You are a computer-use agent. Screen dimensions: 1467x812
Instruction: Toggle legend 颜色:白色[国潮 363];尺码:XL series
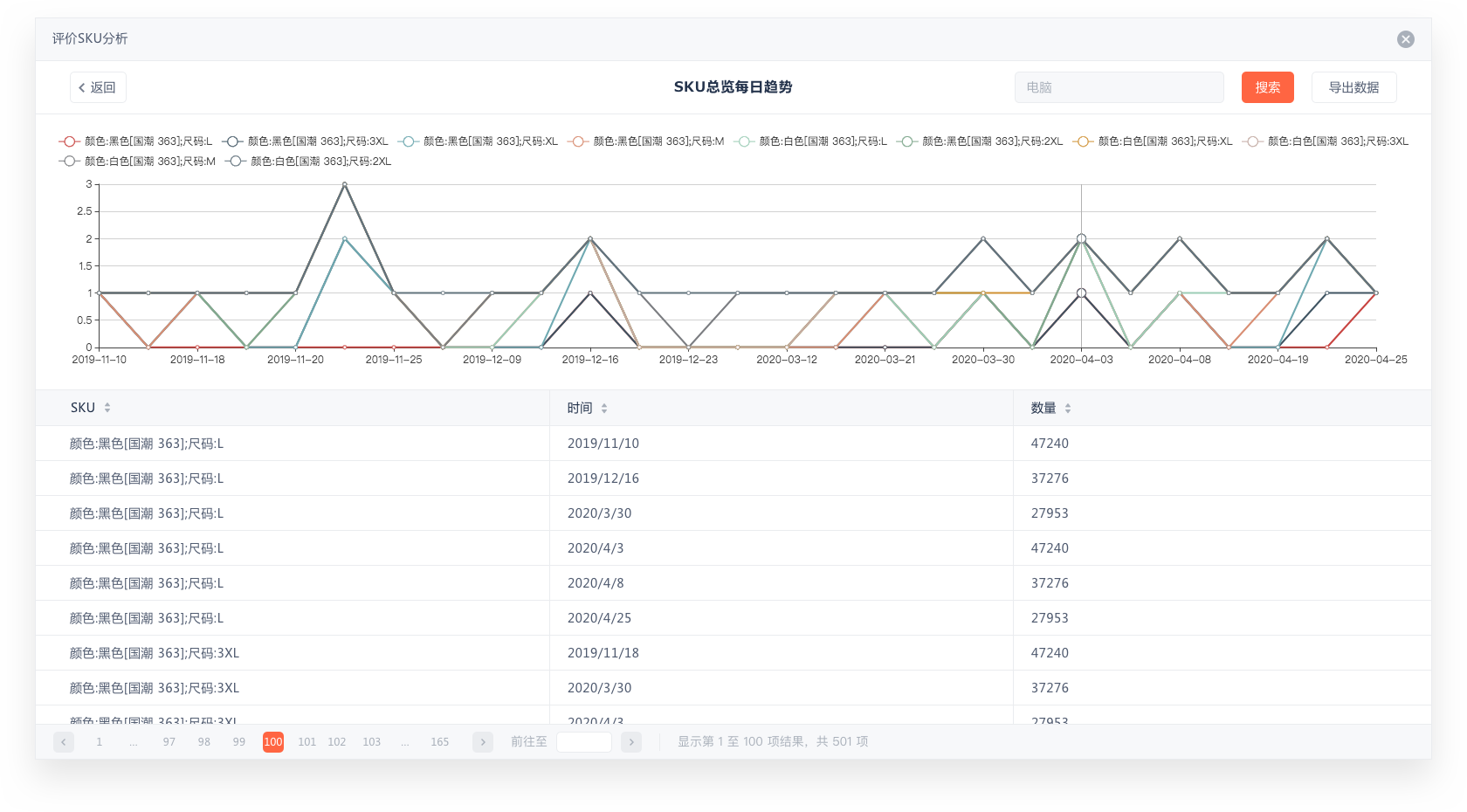pyautogui.click(x=1153, y=141)
